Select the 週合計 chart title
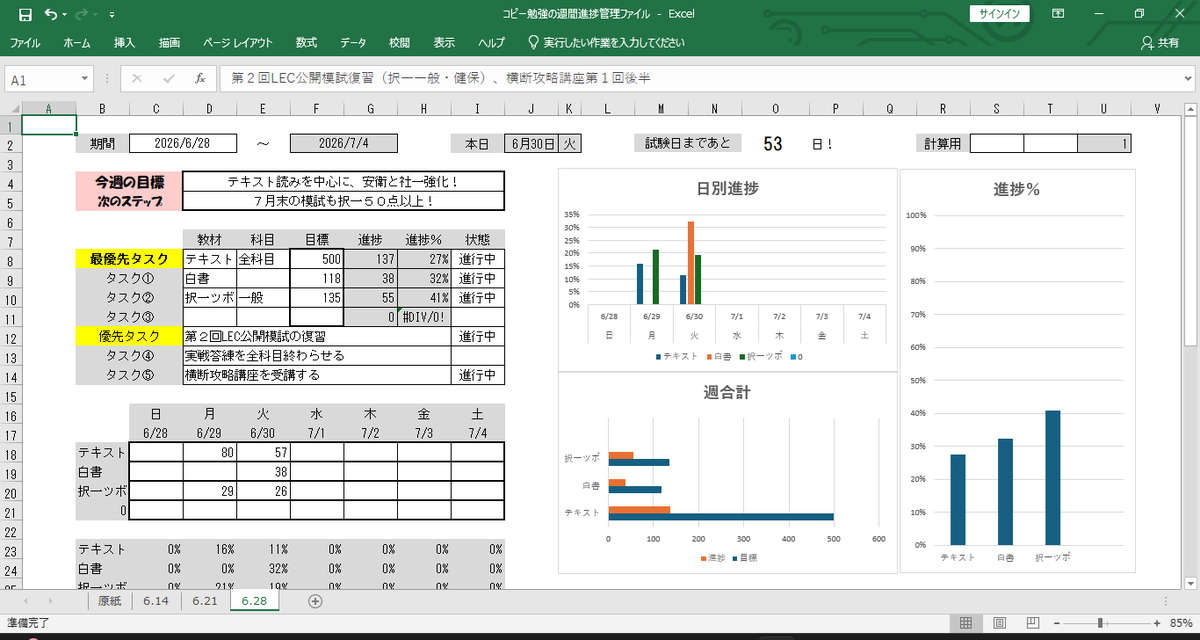 [x=727, y=392]
